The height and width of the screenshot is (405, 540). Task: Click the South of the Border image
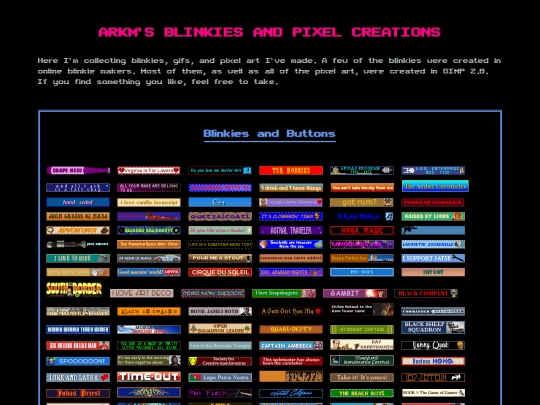[x=74, y=289]
